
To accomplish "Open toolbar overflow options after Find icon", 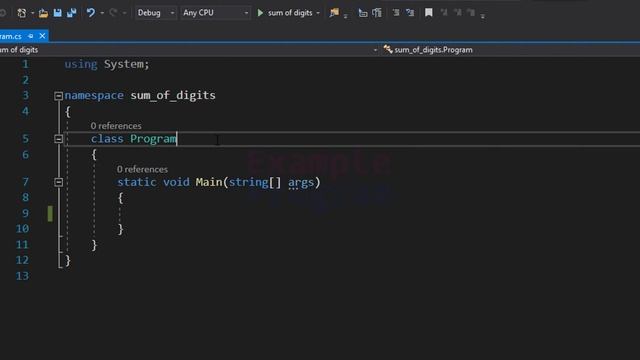I will 346,16.
